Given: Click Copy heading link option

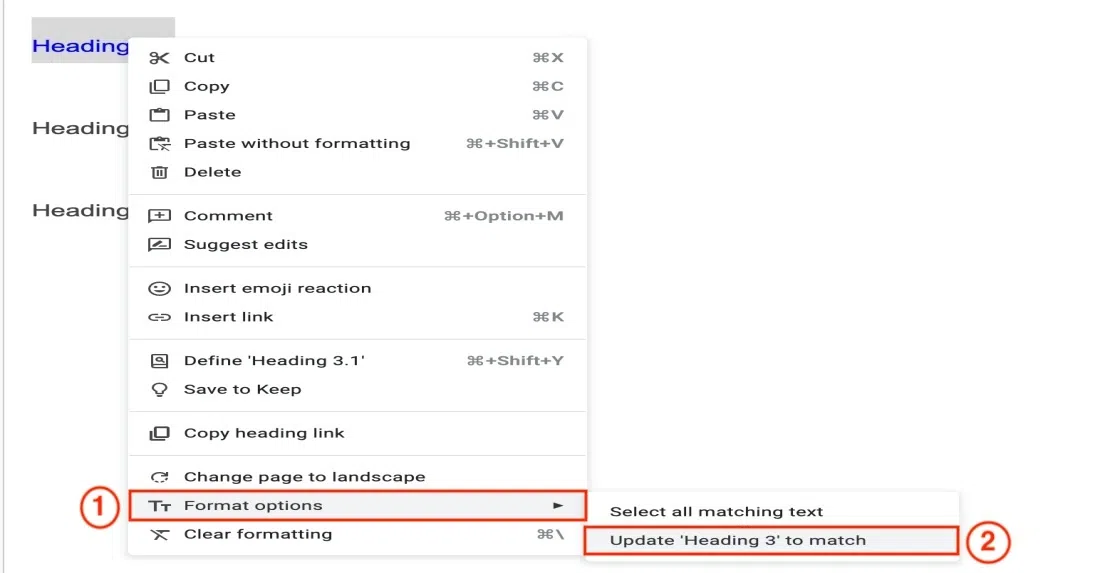Looking at the screenshot, I should point(264,433).
